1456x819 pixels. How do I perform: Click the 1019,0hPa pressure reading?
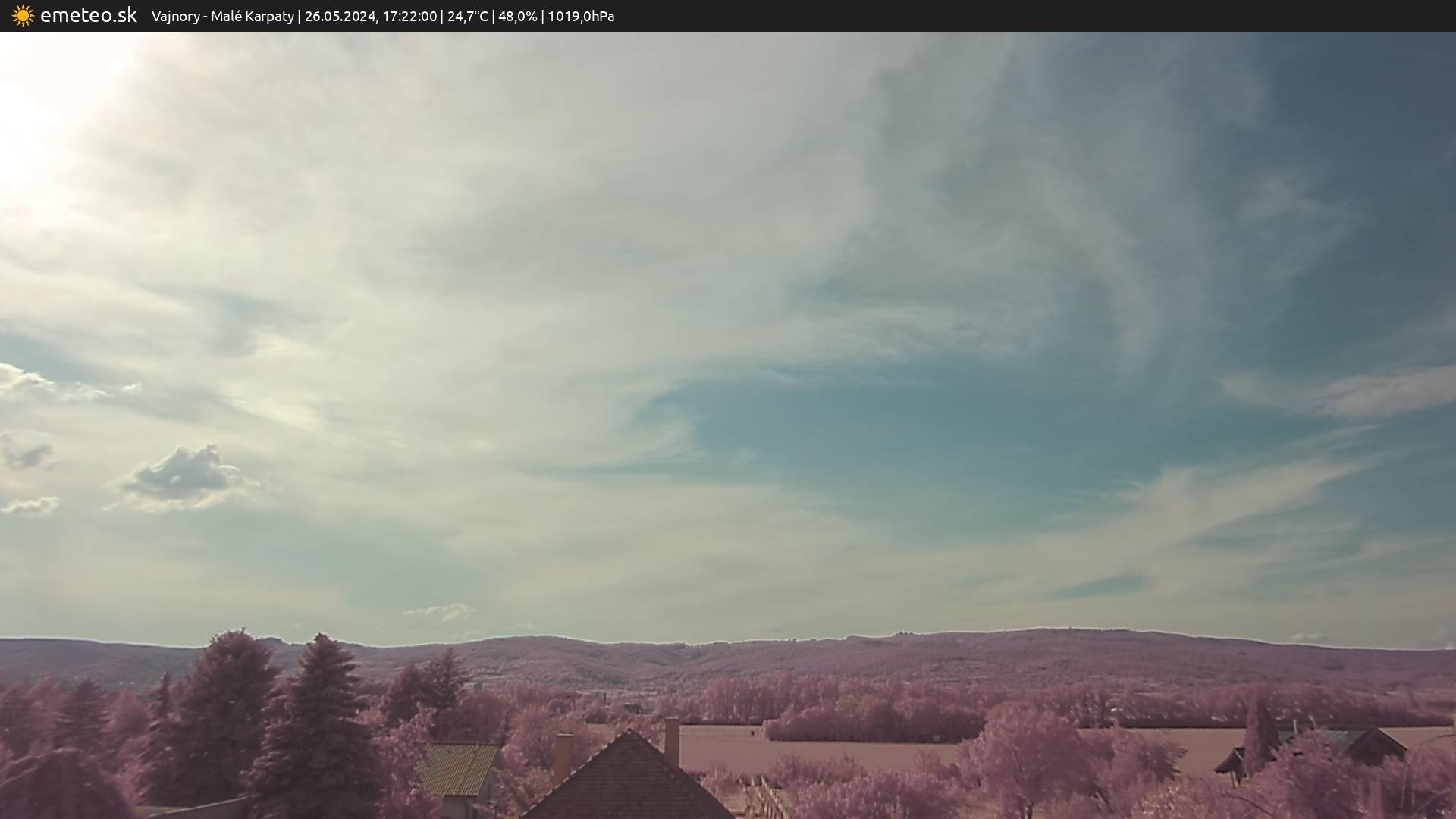pos(580,16)
